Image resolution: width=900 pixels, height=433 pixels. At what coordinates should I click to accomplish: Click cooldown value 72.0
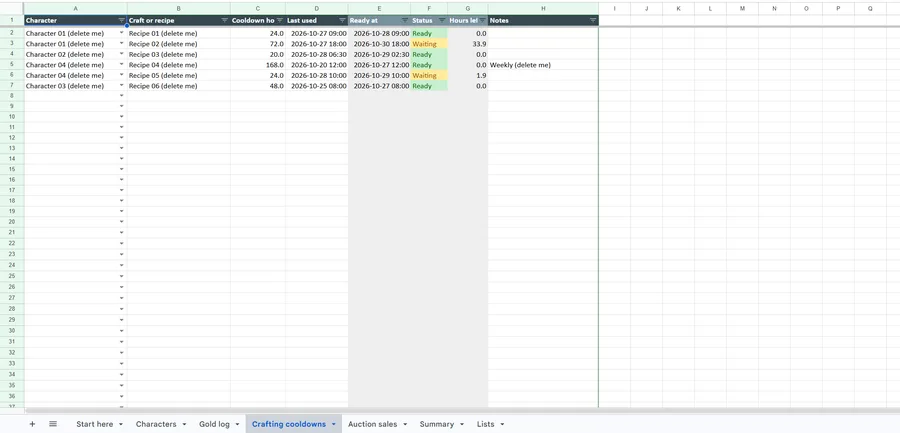258,44
